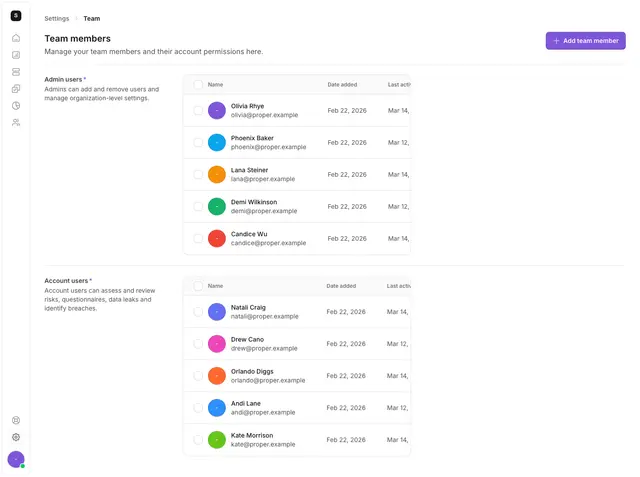The image size is (640, 477).
Task: Click the Olivia Rhye name
Action: coord(247,106)
